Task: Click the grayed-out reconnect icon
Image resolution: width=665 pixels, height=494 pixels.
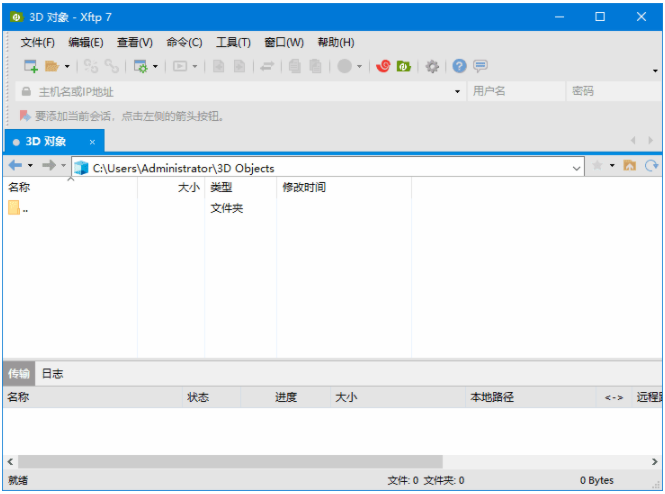Action: coord(91,66)
